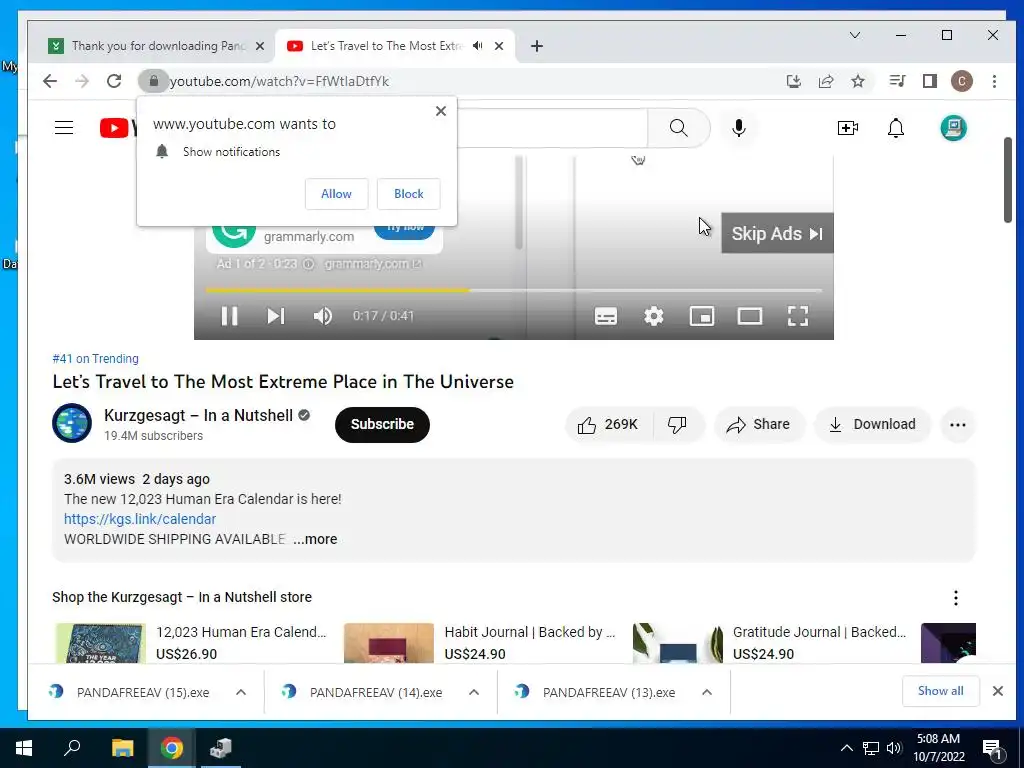Open #41 on Trending link

(x=95, y=359)
